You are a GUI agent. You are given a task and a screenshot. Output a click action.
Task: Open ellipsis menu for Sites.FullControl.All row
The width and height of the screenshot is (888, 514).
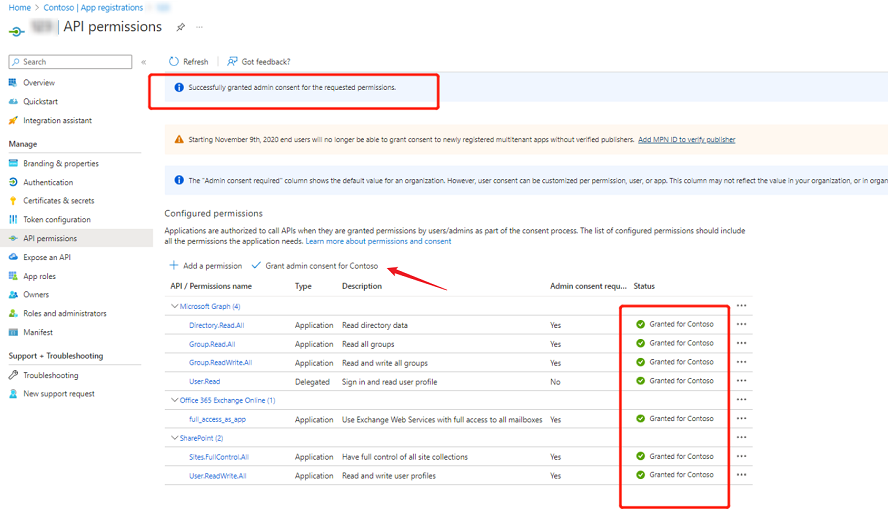pos(741,456)
